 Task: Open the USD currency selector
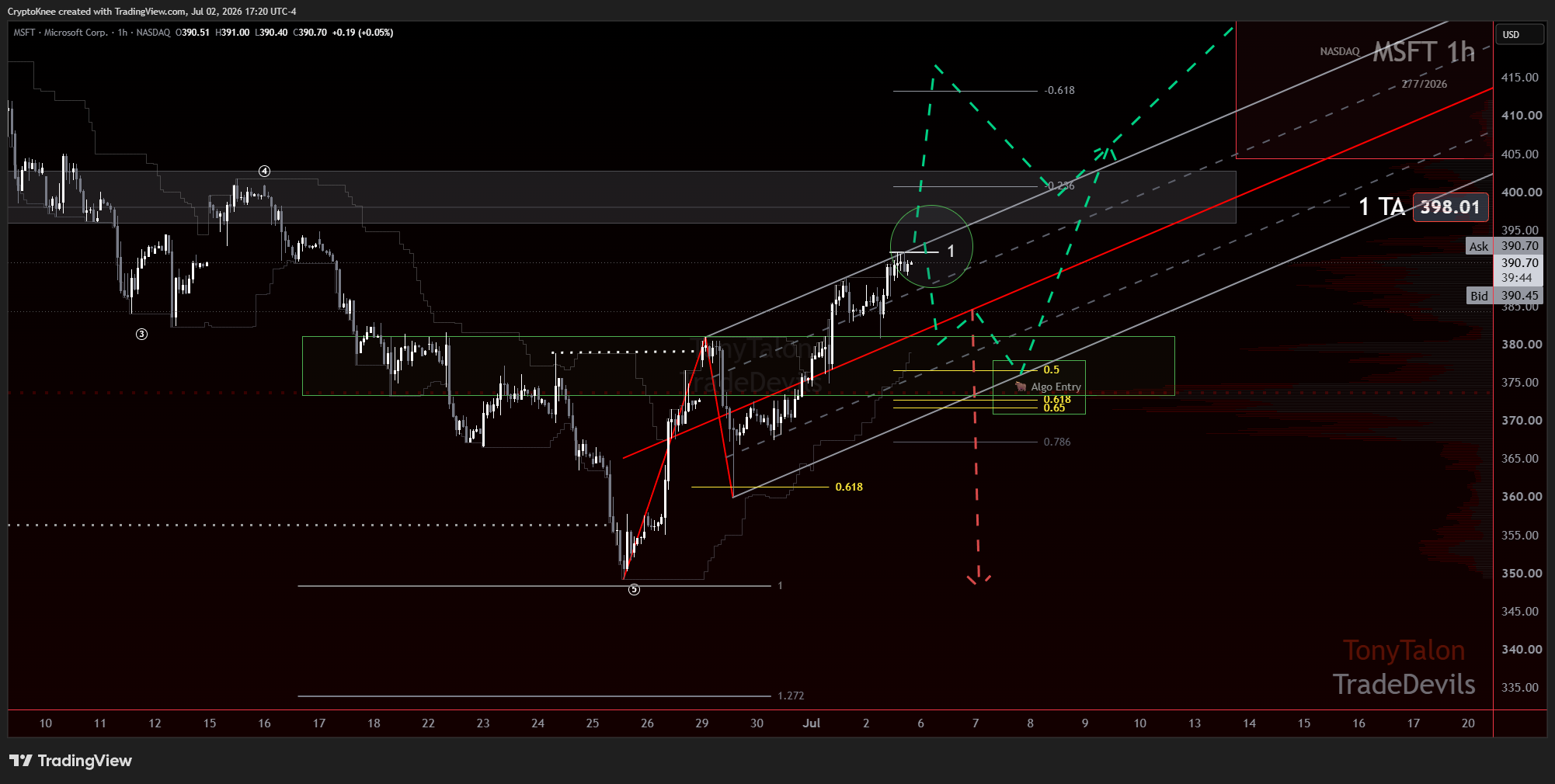(1519, 34)
